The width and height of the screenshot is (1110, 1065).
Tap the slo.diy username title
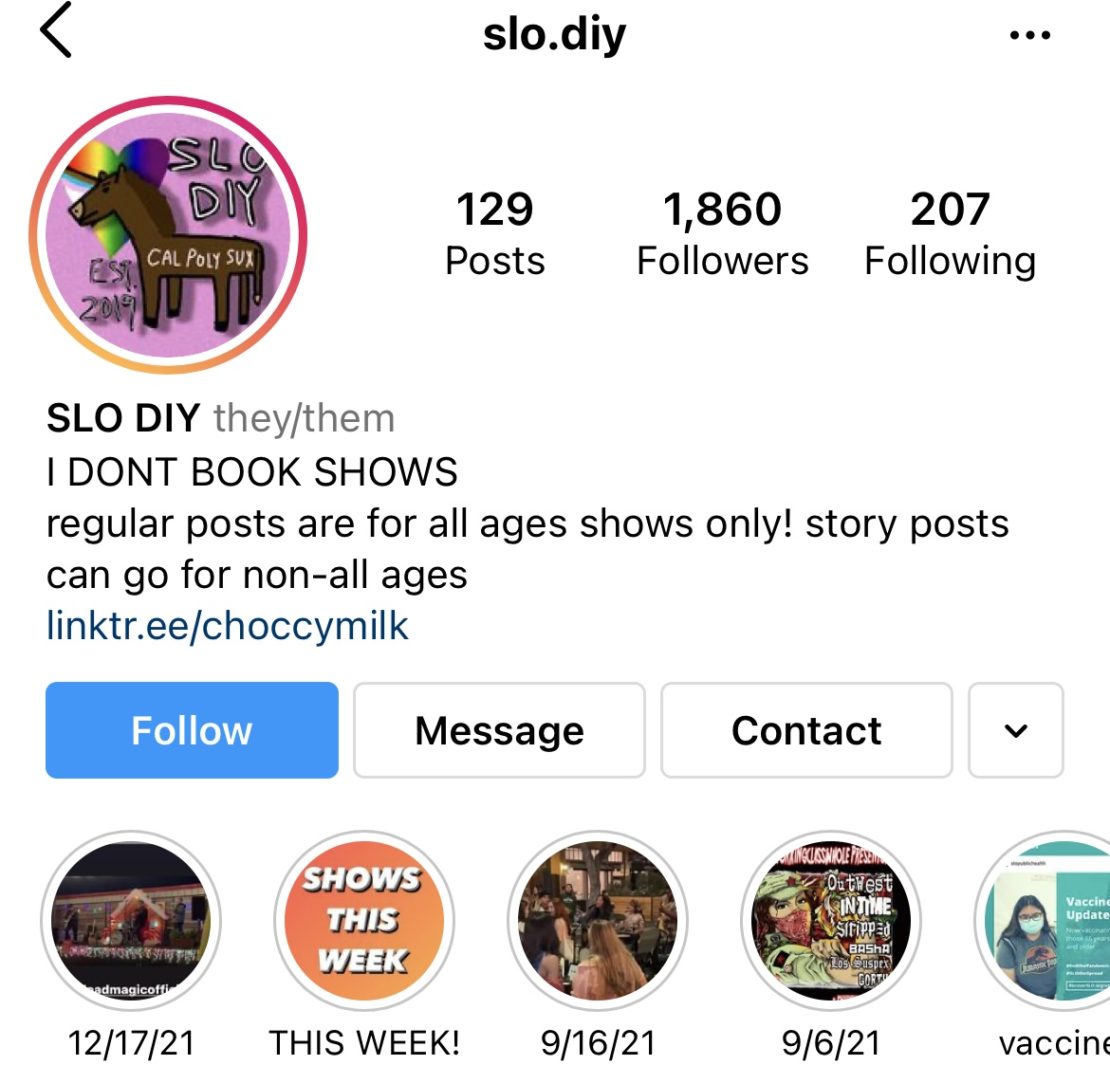point(554,34)
